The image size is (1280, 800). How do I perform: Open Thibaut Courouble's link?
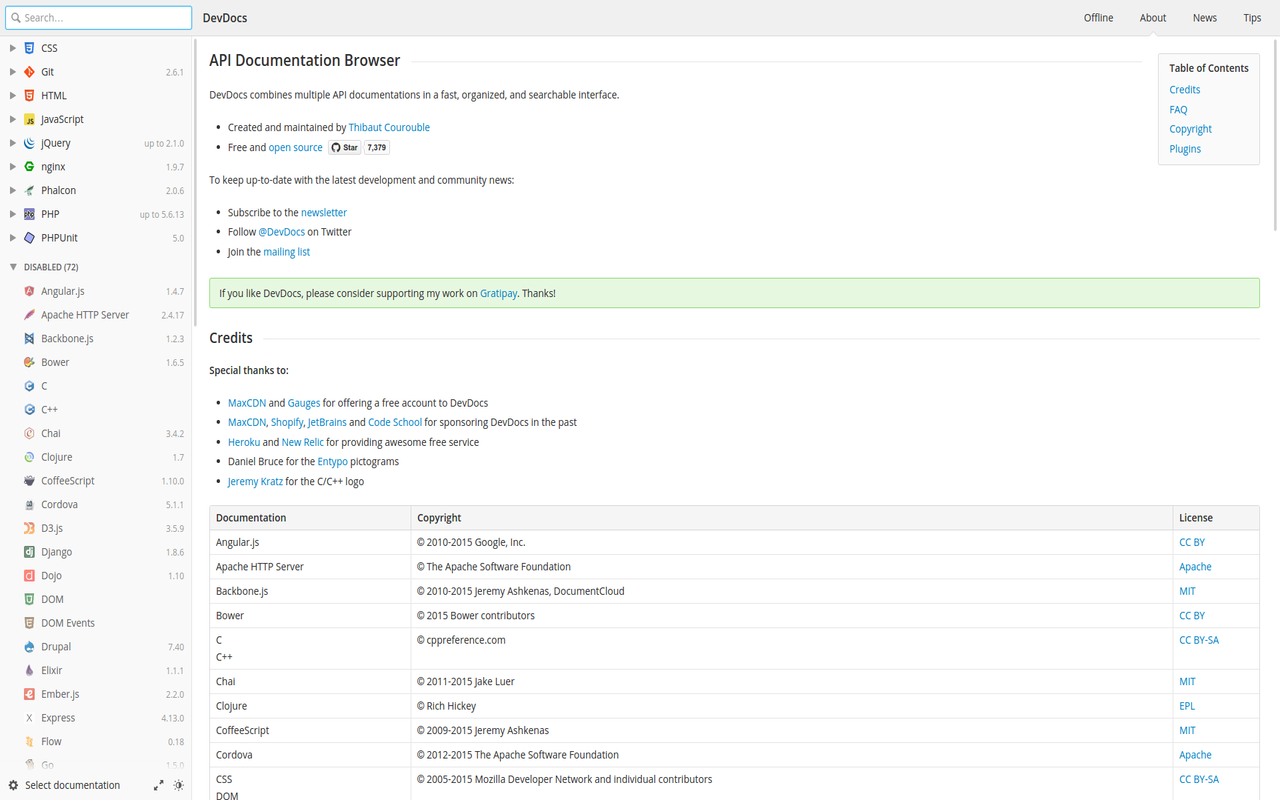click(389, 128)
